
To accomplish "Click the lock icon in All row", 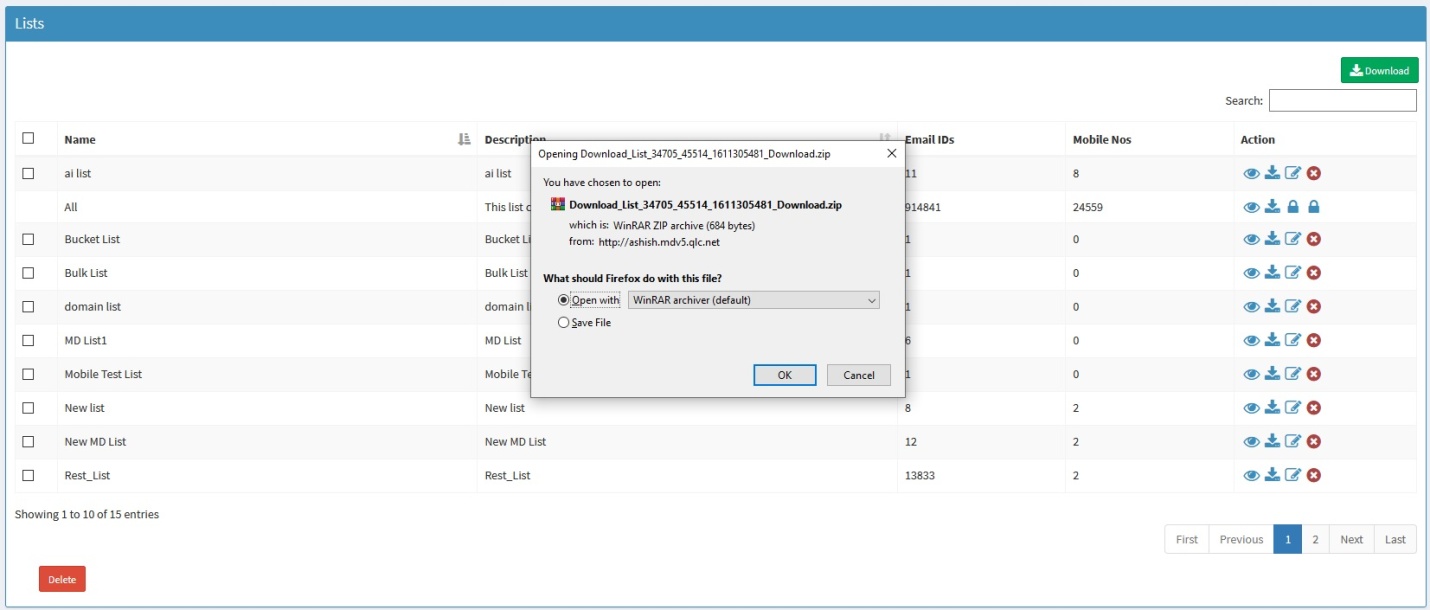I will 1293,207.
